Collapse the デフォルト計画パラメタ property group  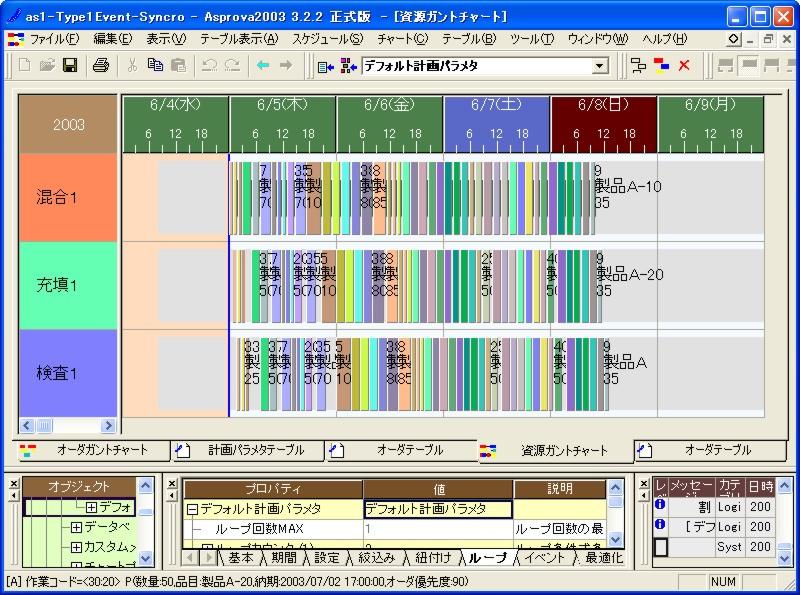[x=192, y=509]
